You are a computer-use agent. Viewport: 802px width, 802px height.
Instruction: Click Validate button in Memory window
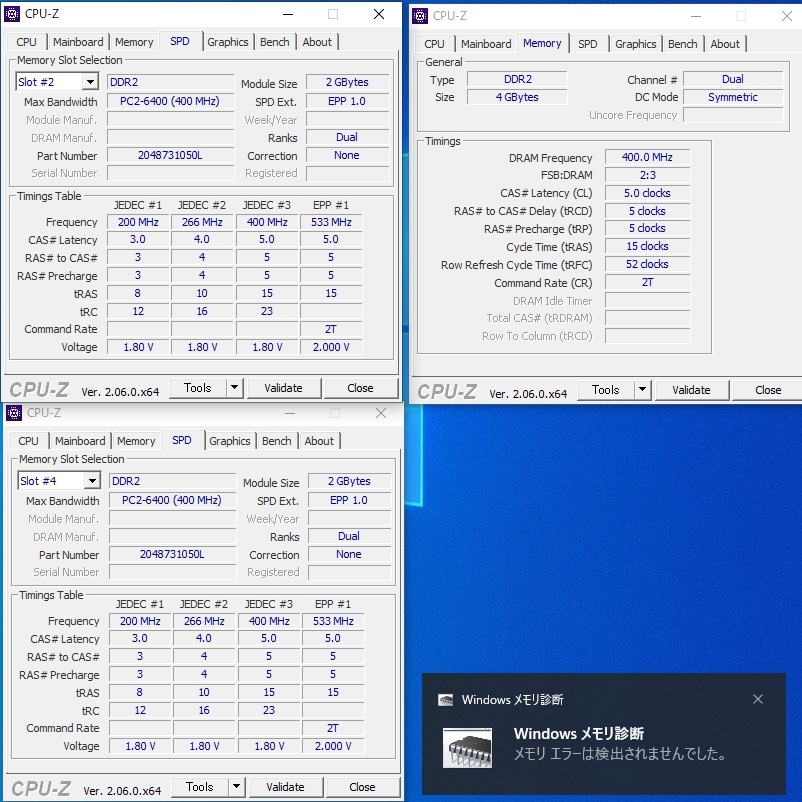[691, 390]
